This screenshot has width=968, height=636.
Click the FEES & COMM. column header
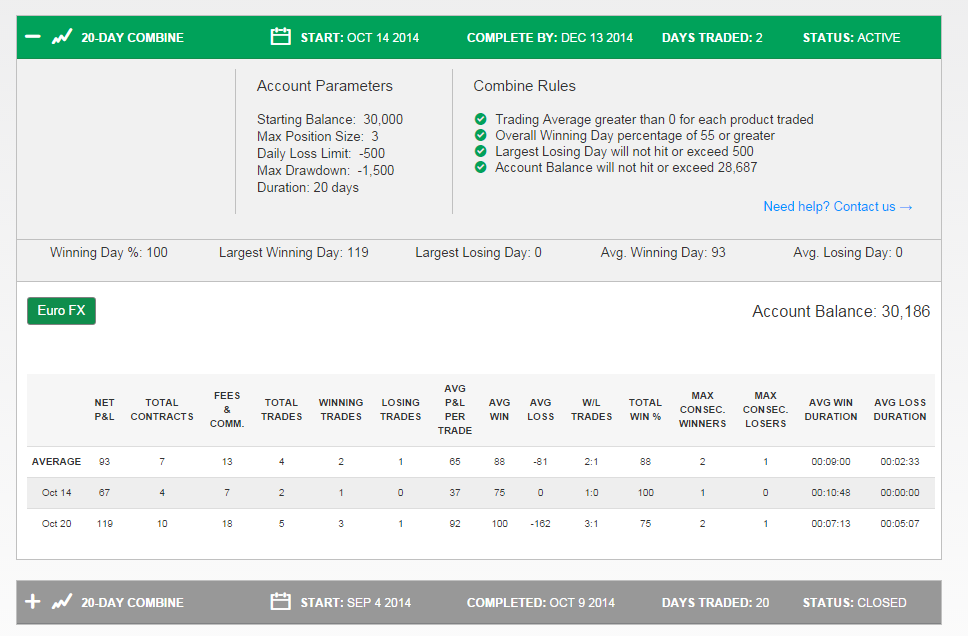tap(227, 409)
